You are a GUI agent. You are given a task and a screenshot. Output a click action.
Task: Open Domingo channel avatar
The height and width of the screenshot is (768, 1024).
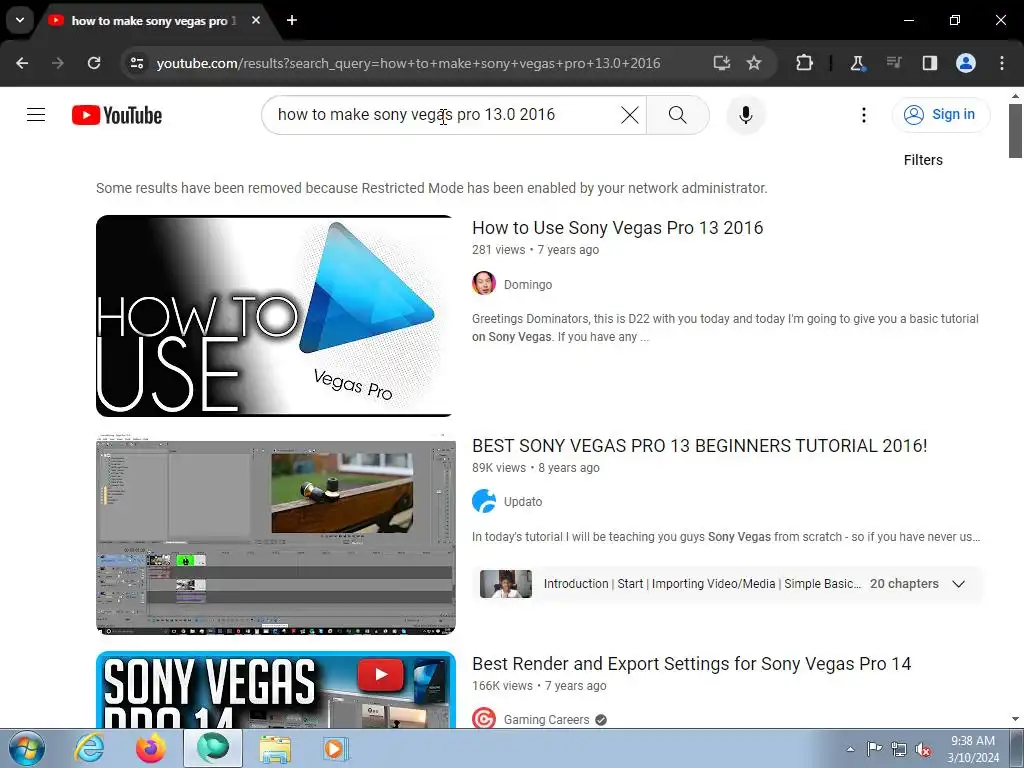[x=483, y=283]
